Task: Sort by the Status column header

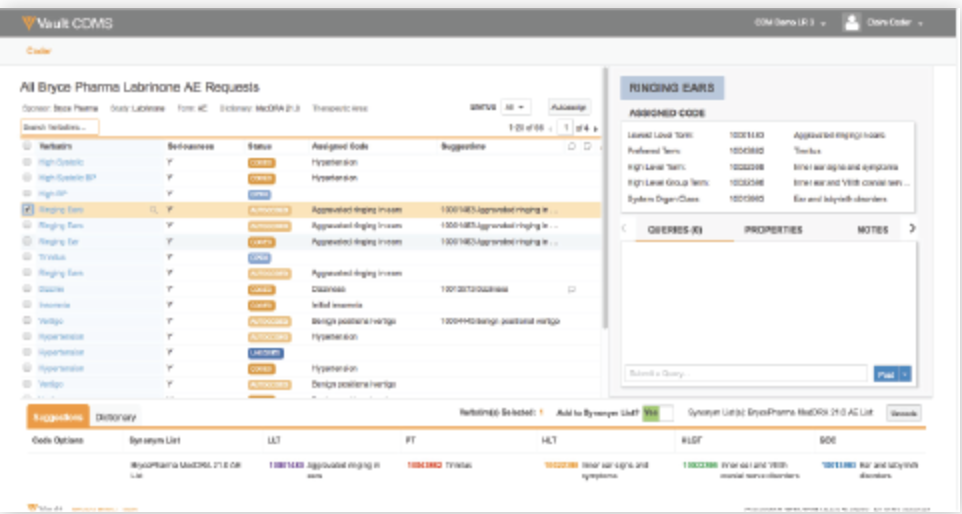Action: 260,147
